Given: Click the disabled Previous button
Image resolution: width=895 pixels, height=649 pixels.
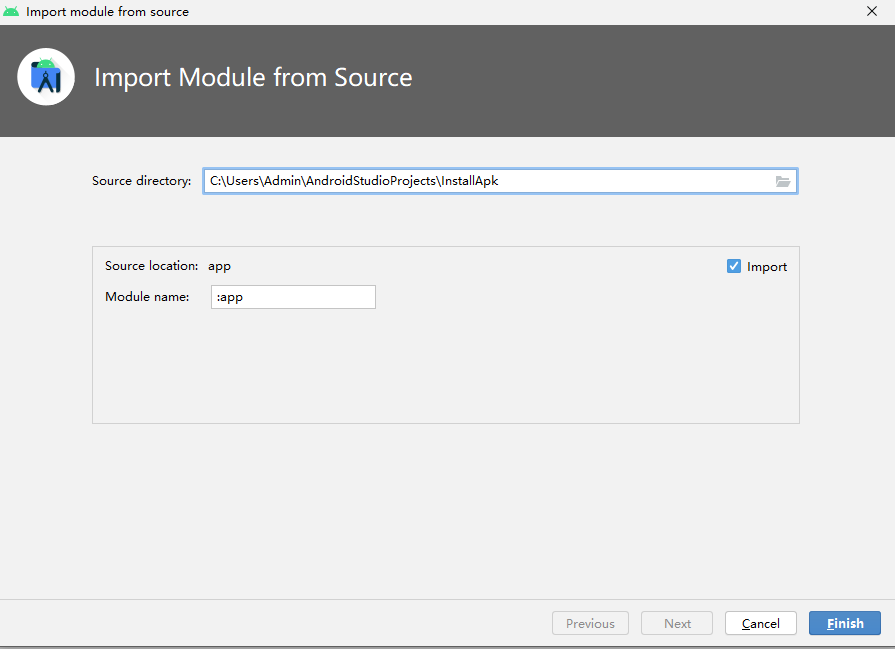Looking at the screenshot, I should click(x=590, y=623).
